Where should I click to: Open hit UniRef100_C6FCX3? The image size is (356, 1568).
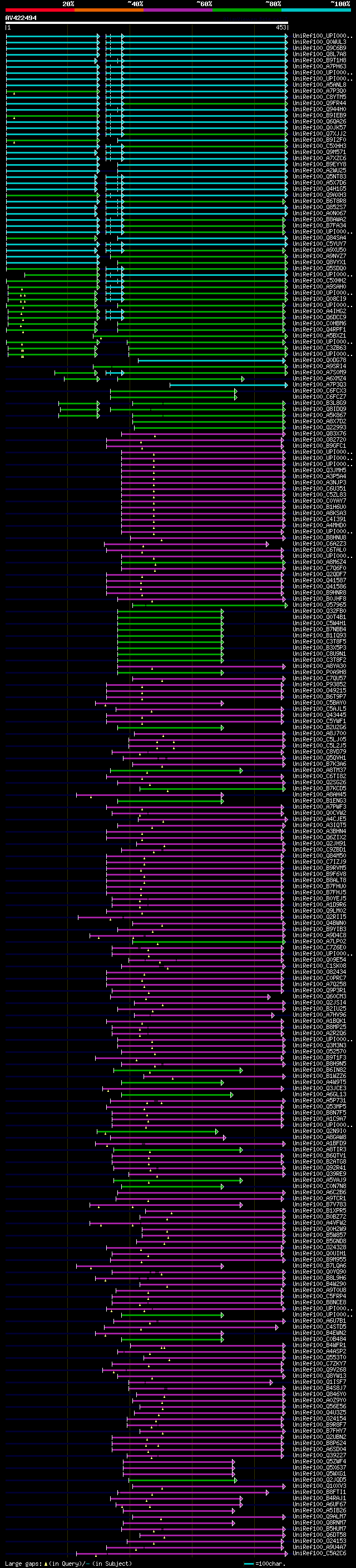[x=319, y=391]
